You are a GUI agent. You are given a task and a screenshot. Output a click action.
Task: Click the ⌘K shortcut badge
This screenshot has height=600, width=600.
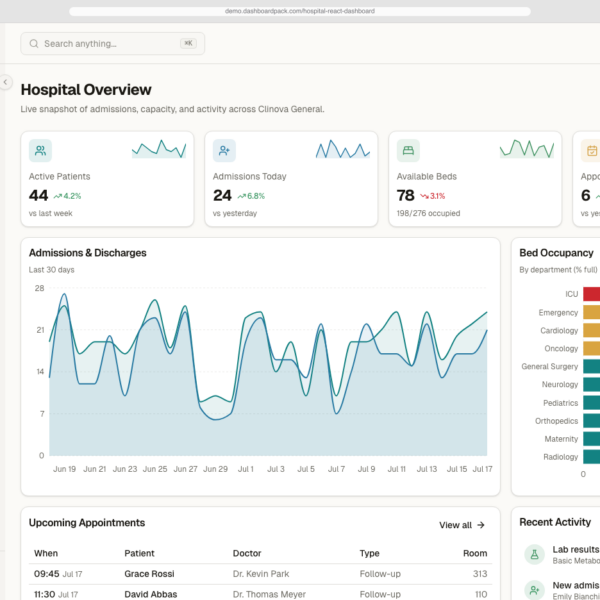click(x=188, y=43)
